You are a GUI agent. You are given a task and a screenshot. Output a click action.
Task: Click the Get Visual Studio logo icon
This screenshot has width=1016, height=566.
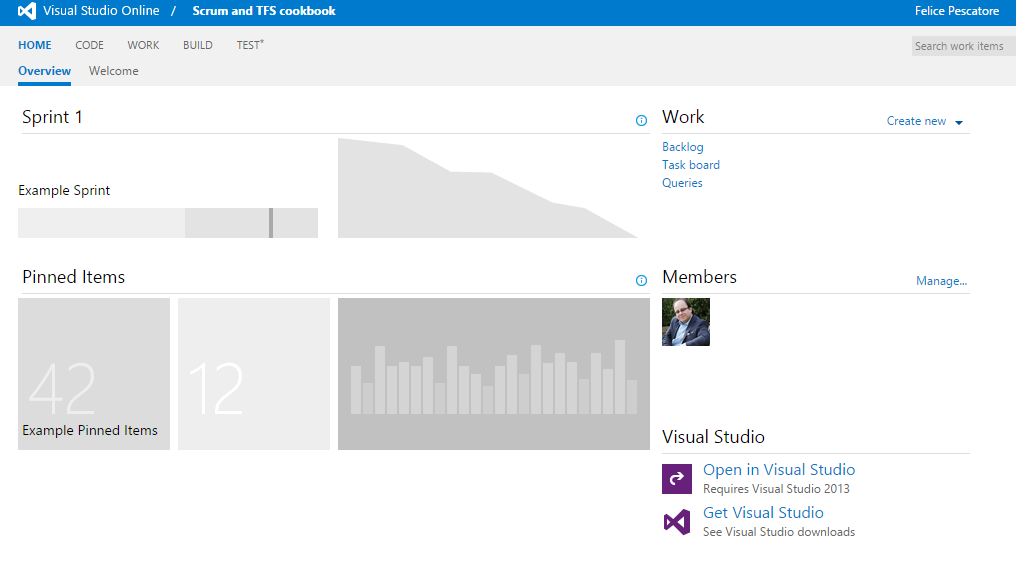[x=676, y=522]
